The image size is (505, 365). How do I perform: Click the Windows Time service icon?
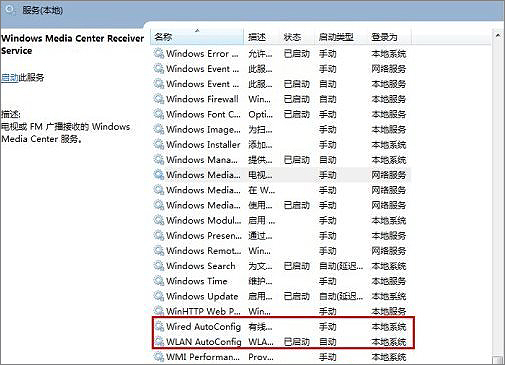[x=159, y=281]
